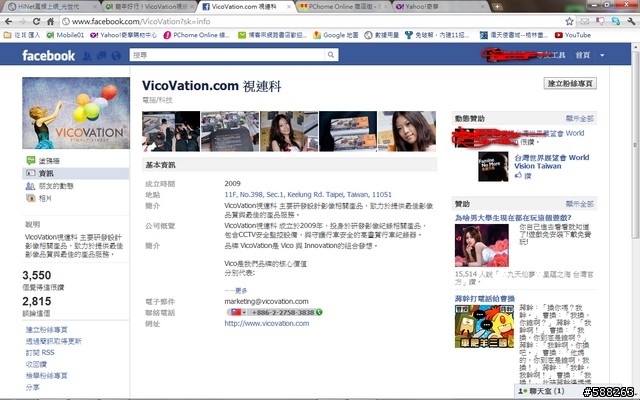This screenshot has height=400, width=640.
Task: Click the Create Page button at top right
Action: pyautogui.click(x=570, y=83)
